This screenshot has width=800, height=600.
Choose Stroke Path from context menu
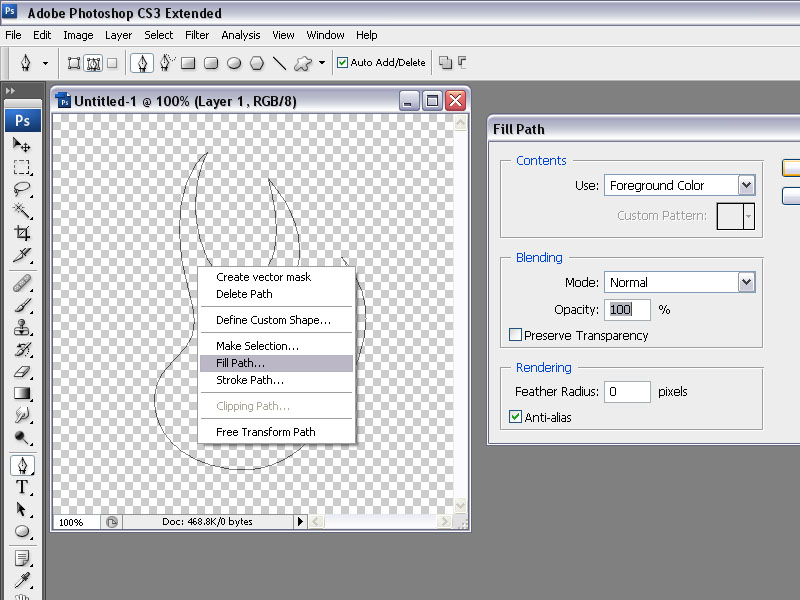pyautogui.click(x=250, y=380)
